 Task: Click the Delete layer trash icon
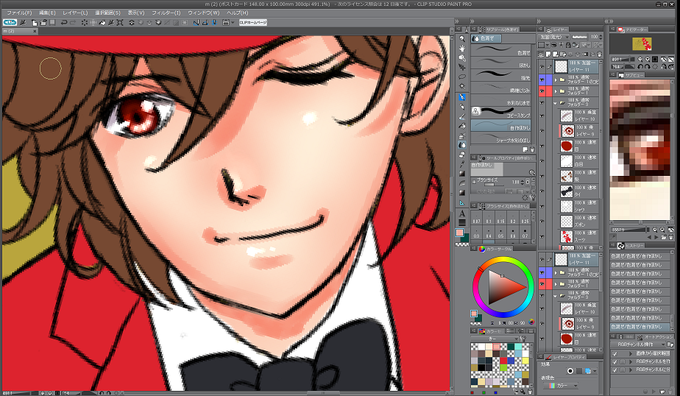coord(599,54)
